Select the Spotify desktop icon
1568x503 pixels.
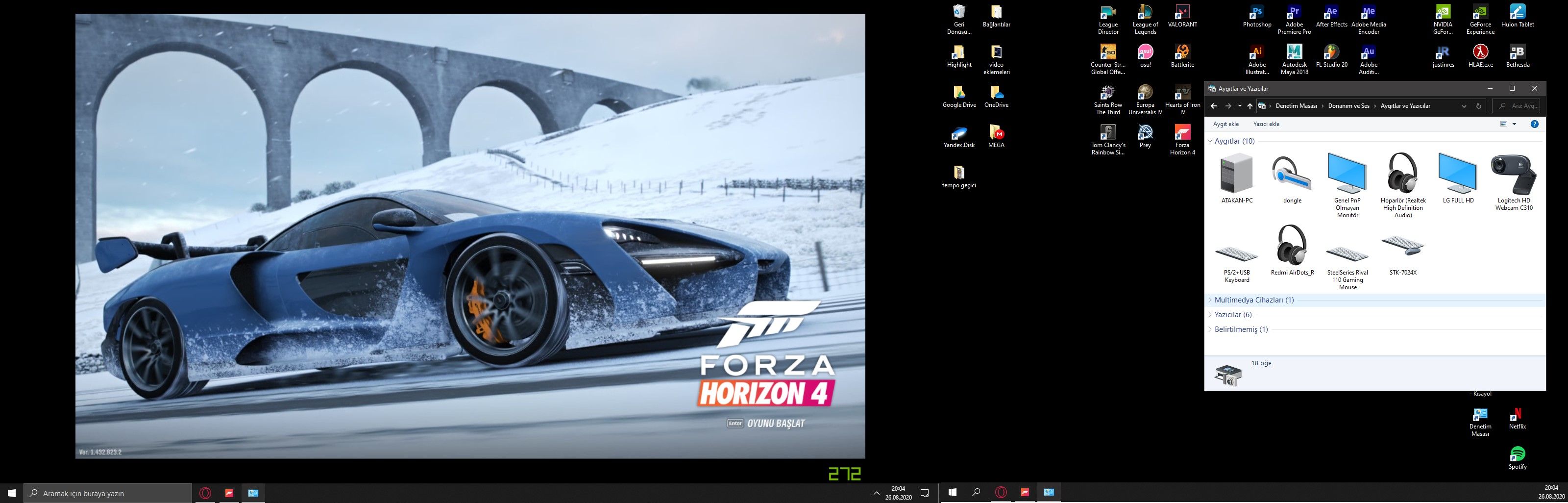1518,458
